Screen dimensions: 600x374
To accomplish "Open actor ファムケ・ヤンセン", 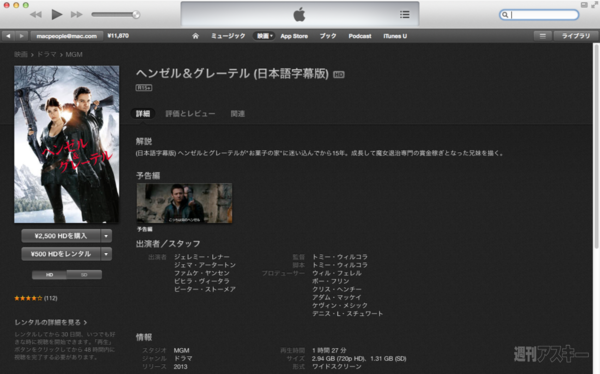I will click(x=202, y=273).
